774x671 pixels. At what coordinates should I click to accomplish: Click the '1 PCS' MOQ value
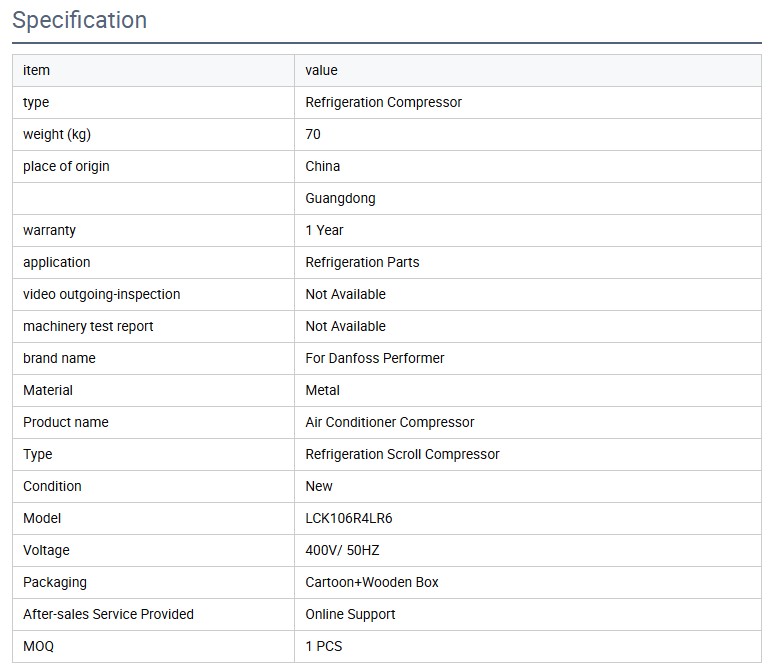click(x=323, y=646)
